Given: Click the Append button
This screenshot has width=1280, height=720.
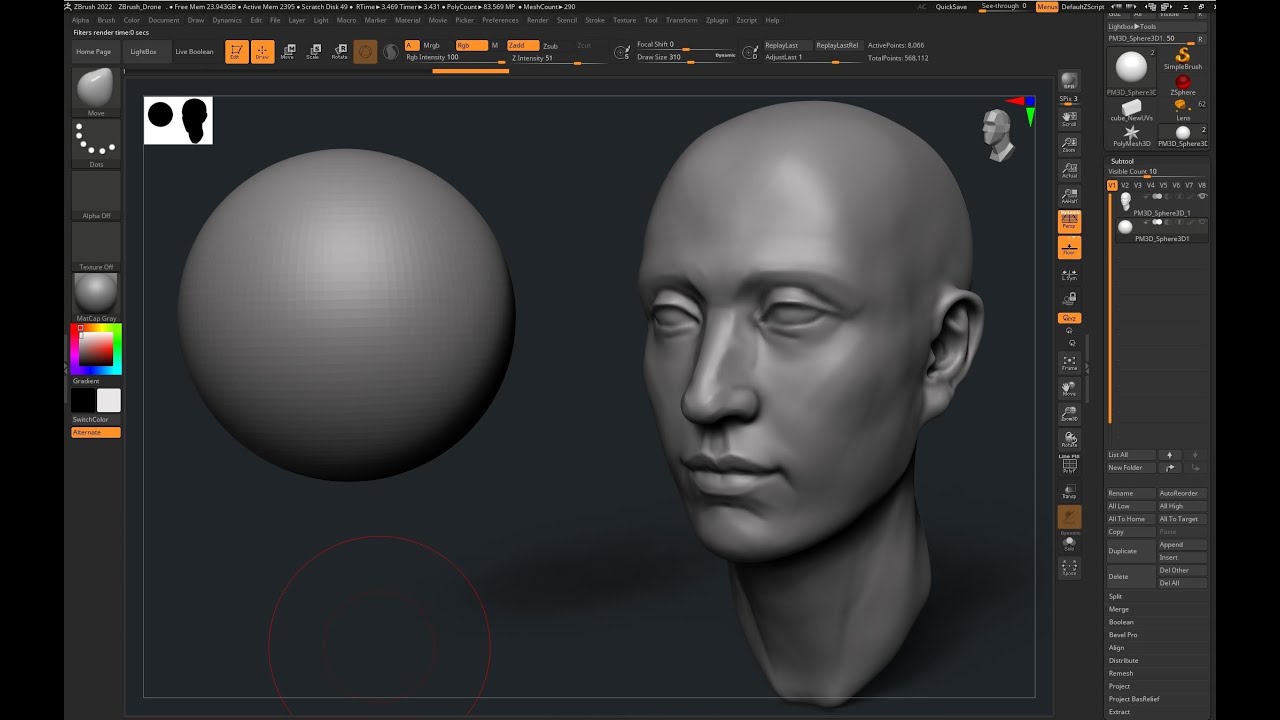Looking at the screenshot, I should click(x=1182, y=545).
